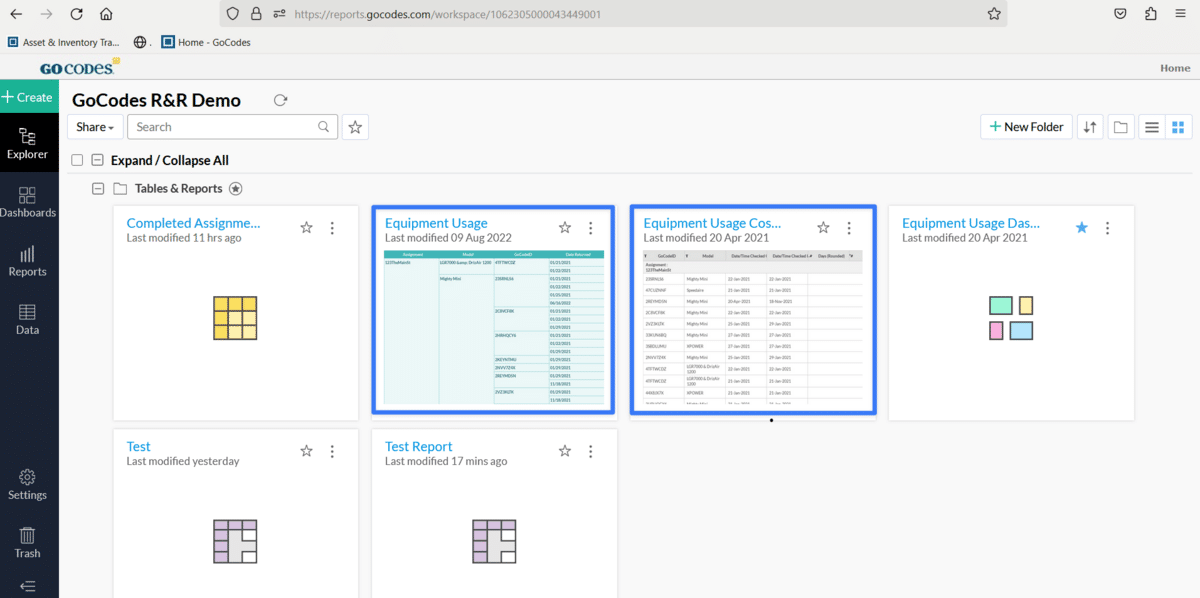Show favorites with the star filter button
Screen dimensions: 1200x598
point(355,127)
